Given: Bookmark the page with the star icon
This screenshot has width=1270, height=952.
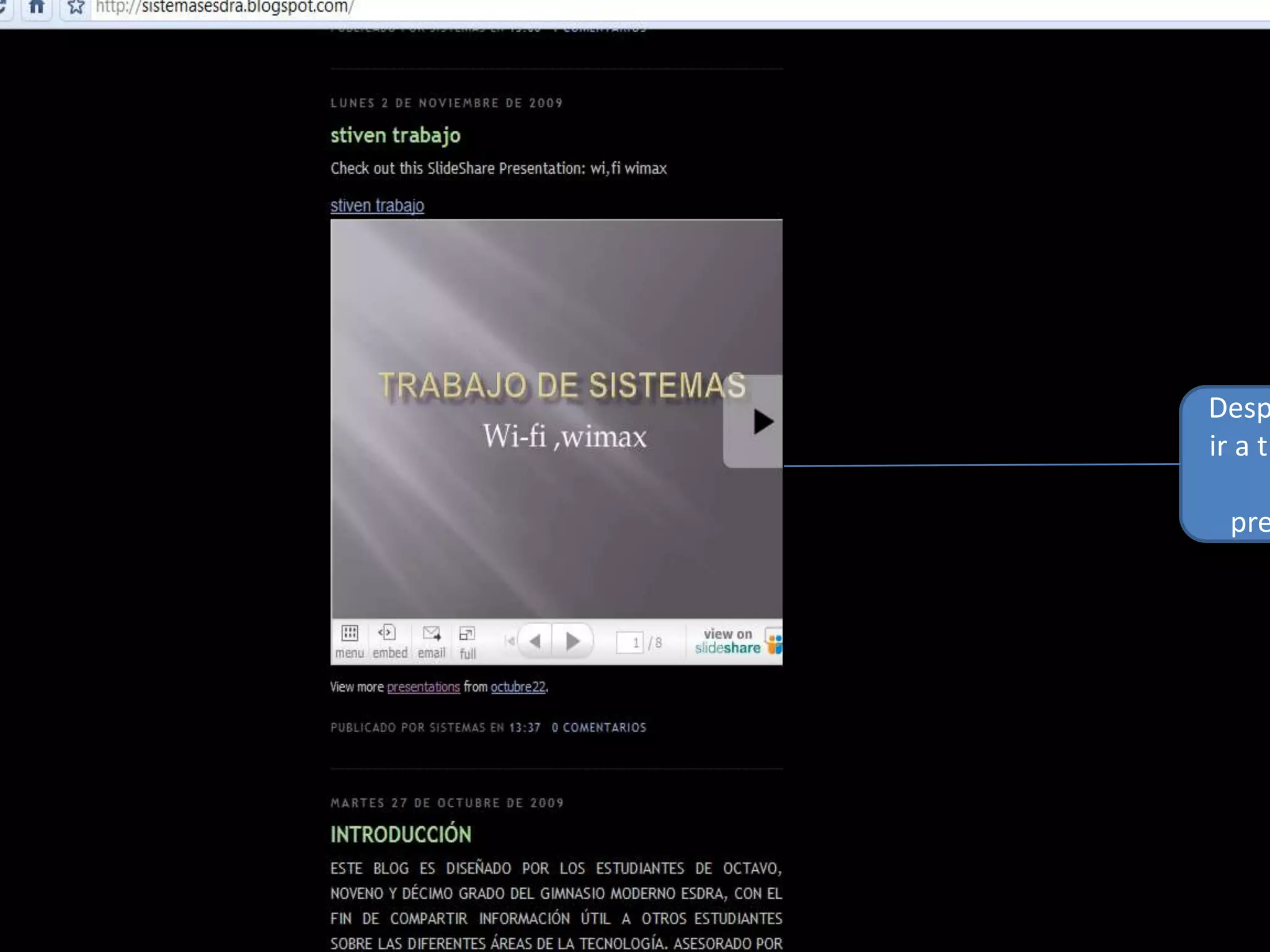Looking at the screenshot, I should 76,7.
